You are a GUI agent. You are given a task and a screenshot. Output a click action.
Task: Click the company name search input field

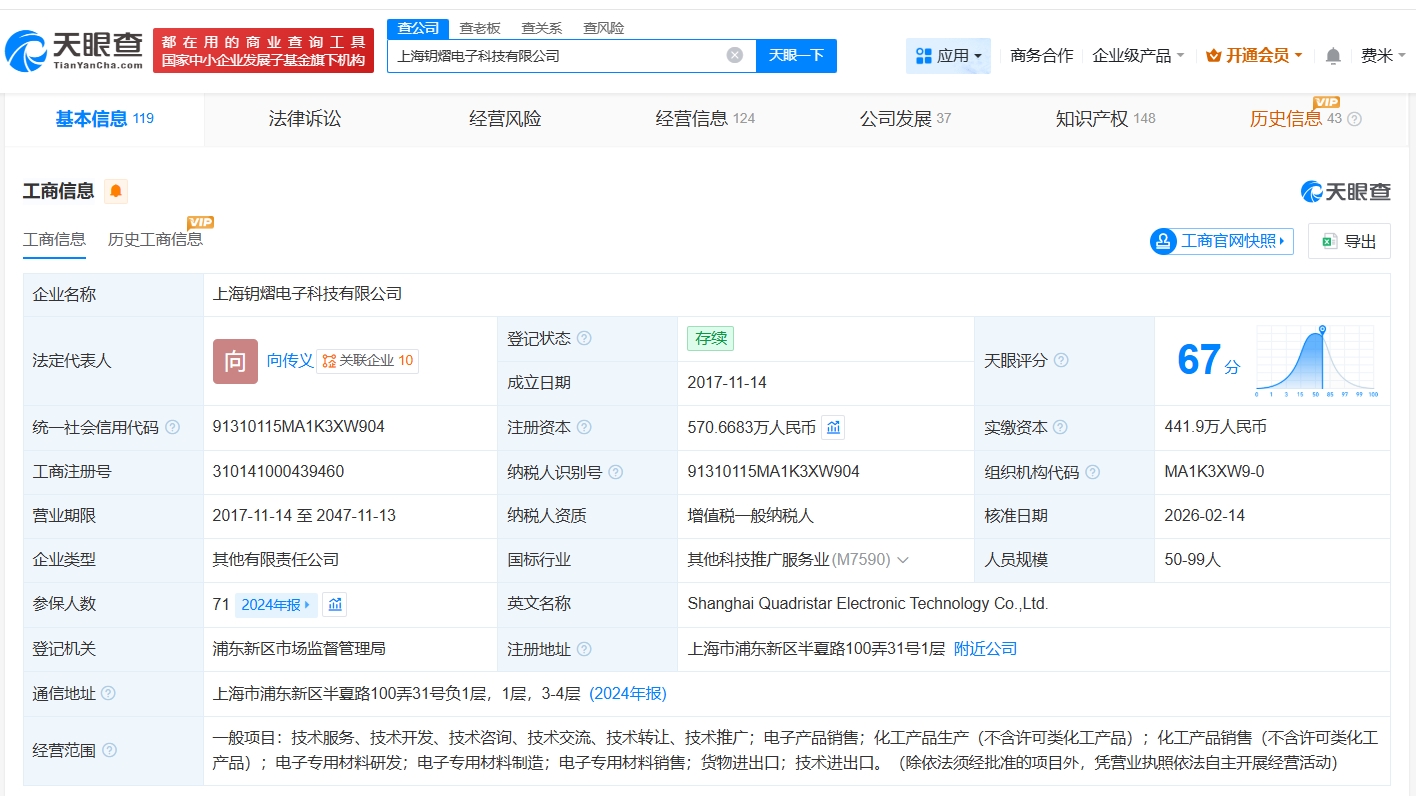(x=555, y=56)
